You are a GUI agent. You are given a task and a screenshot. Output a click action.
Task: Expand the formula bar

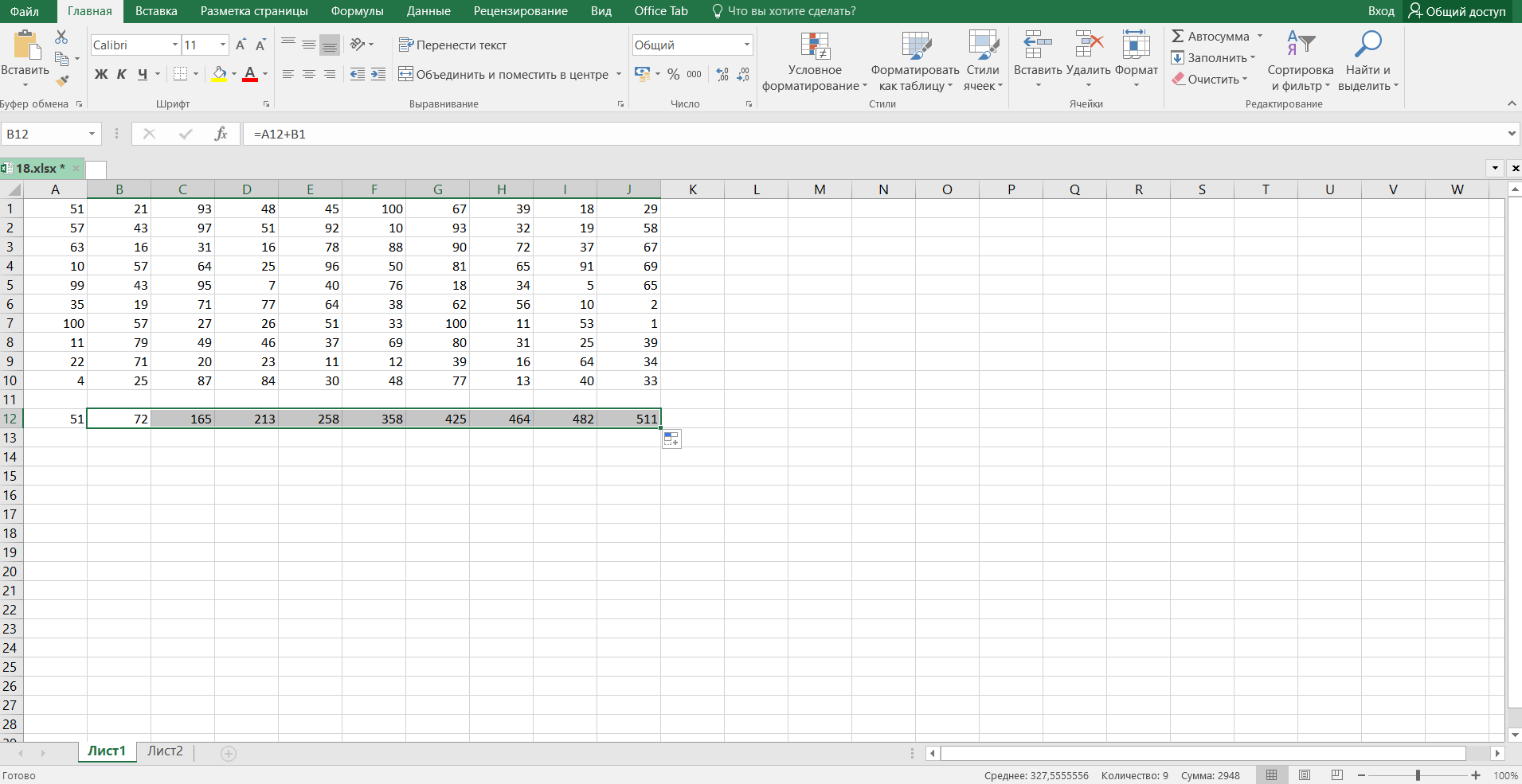pyautogui.click(x=1512, y=134)
